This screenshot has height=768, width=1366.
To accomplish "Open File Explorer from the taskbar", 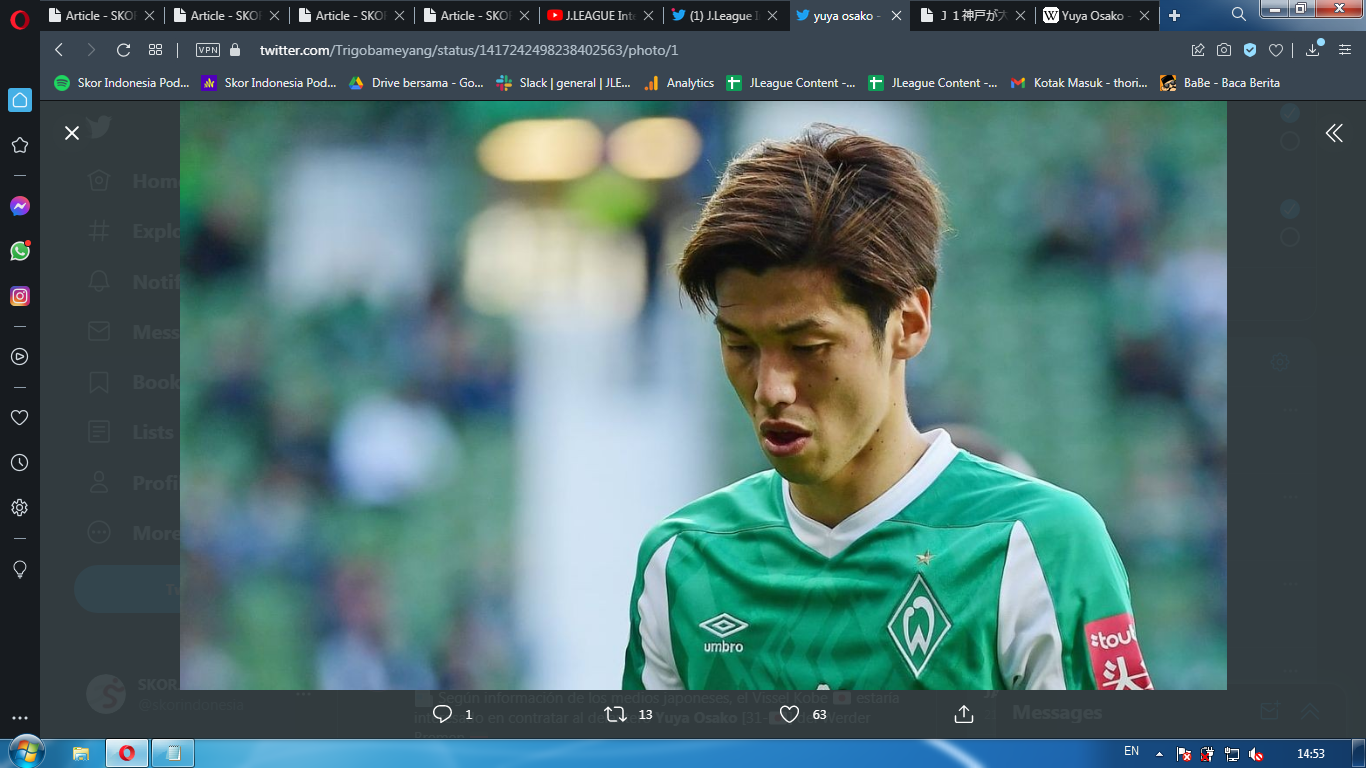I will coord(81,753).
